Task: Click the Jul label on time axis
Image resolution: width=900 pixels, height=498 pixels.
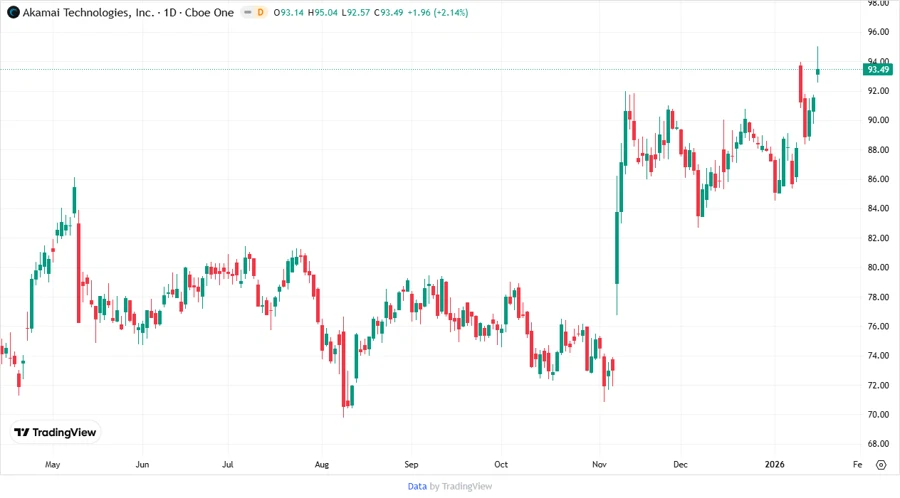Action: pyautogui.click(x=228, y=465)
